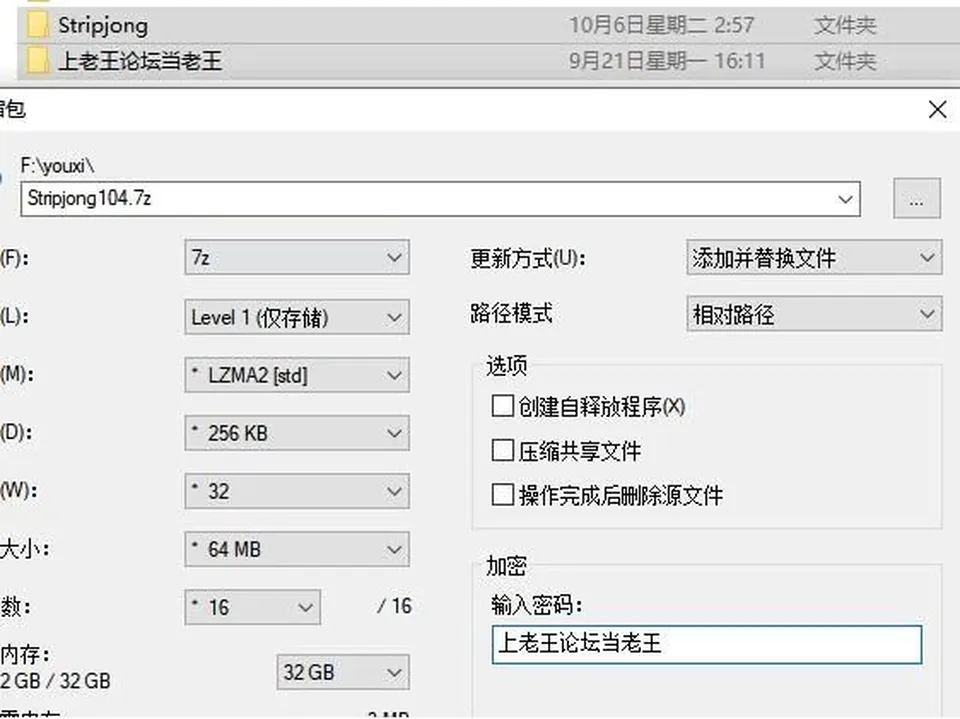
Task: Click the Stripjong folder name
Action: click(103, 25)
